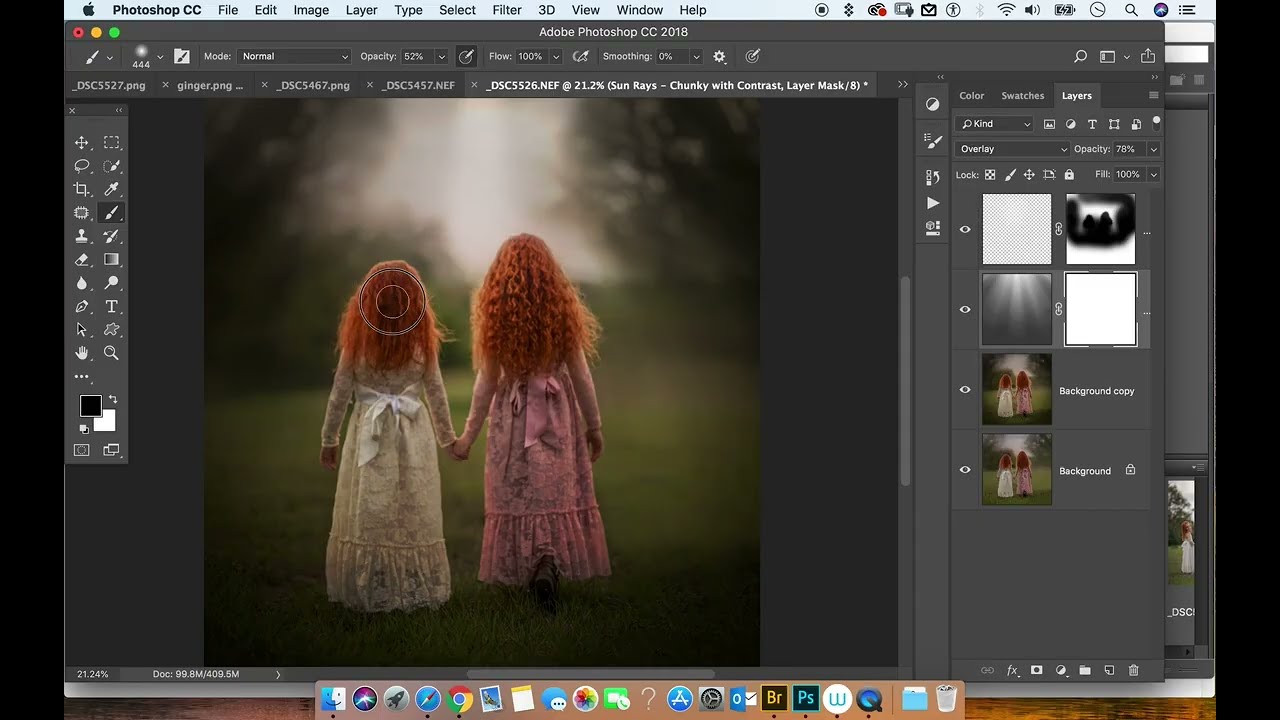This screenshot has height=720, width=1280.
Task: Switch to the Swatches tab
Action: (x=1022, y=95)
